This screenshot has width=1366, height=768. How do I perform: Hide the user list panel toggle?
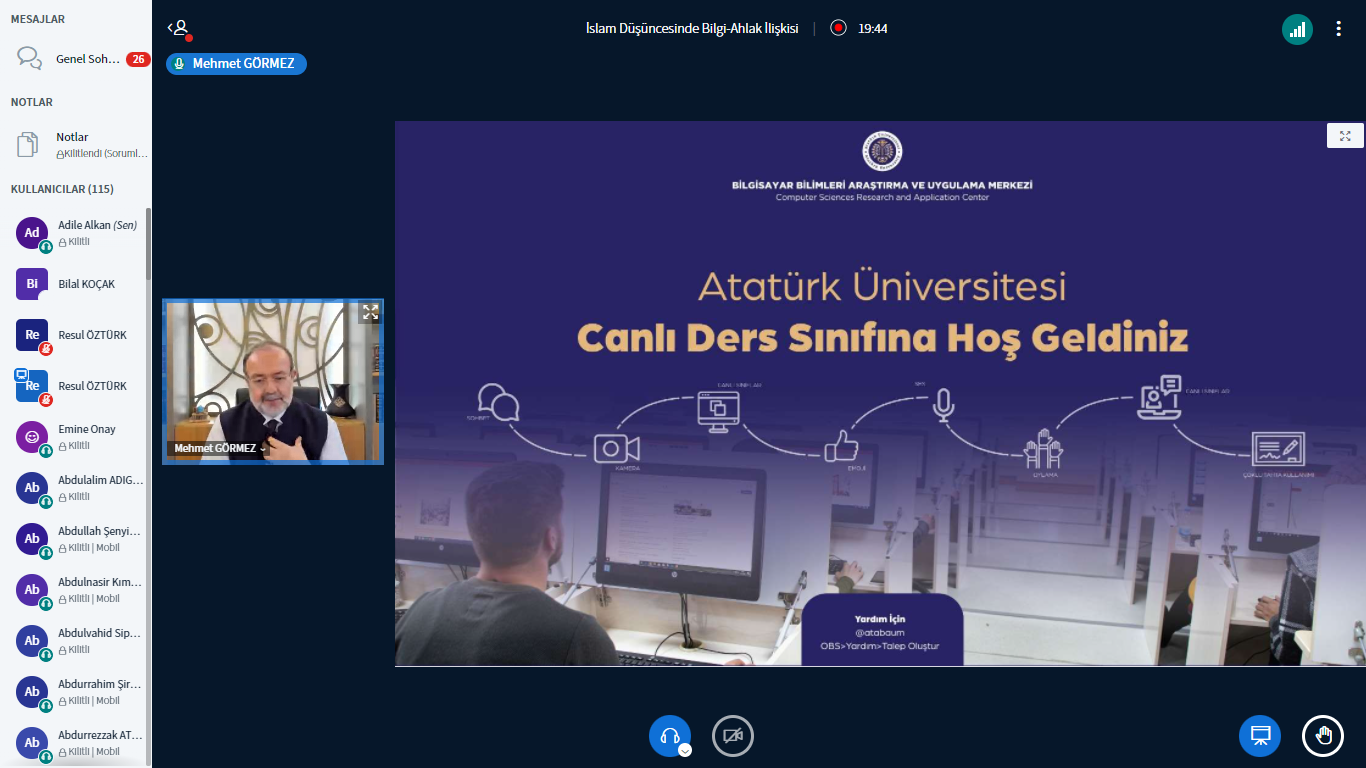tap(178, 29)
